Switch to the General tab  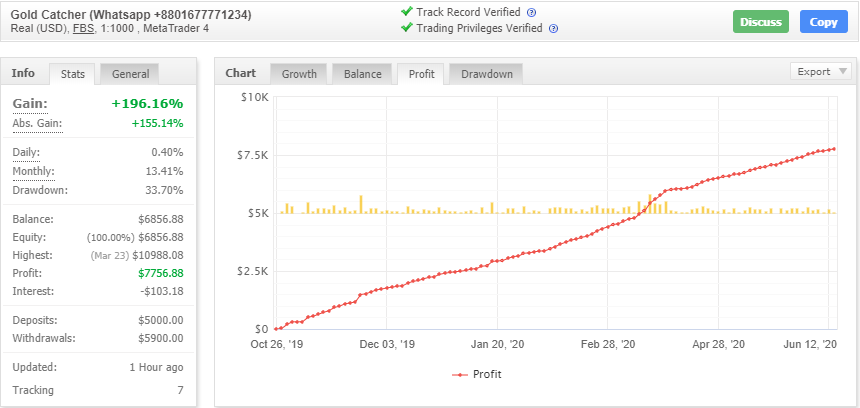pos(131,74)
